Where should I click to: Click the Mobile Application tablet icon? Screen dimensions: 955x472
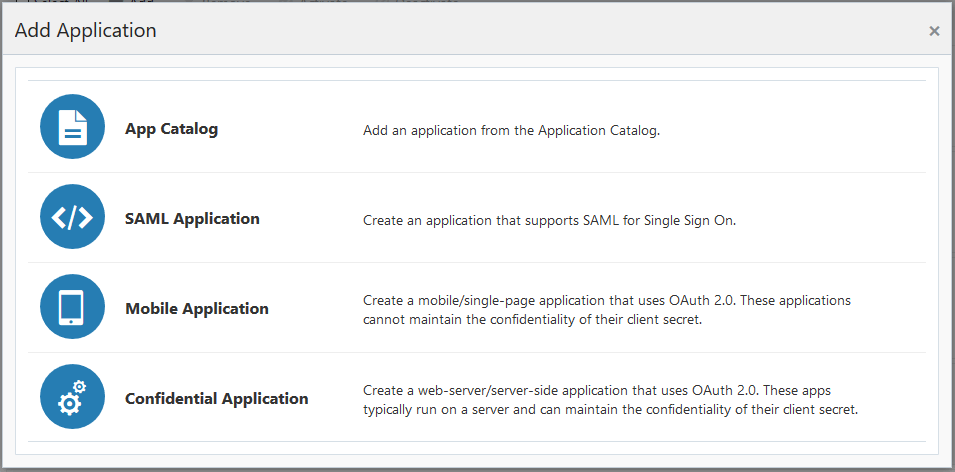(72, 307)
